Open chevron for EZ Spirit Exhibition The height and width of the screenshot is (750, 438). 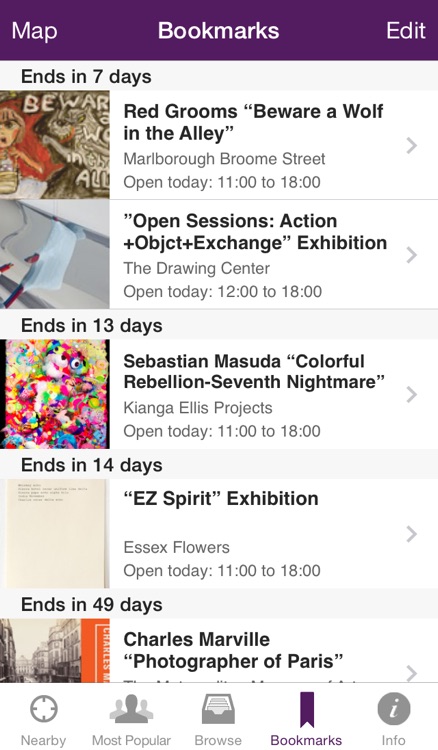(x=411, y=534)
